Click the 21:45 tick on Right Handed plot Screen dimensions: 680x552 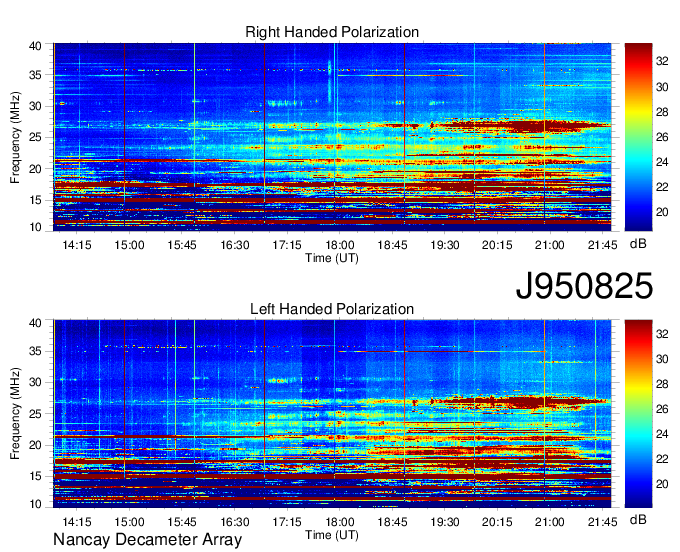click(602, 245)
